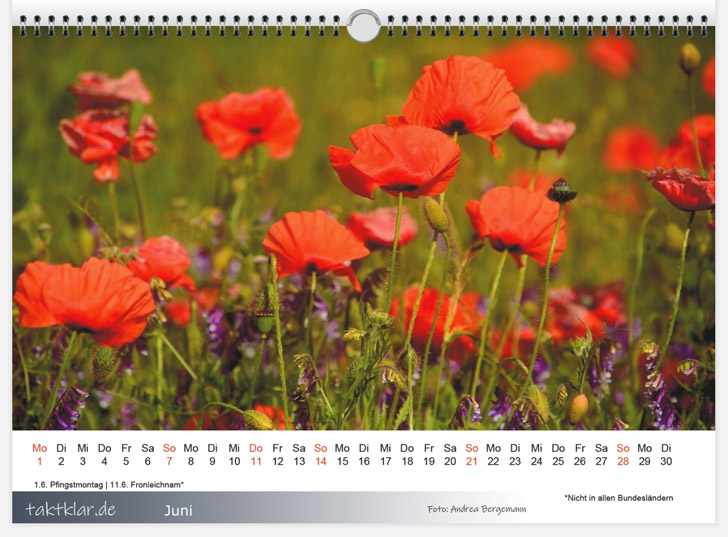Image resolution: width=728 pixels, height=537 pixels.
Task: Select day 13 under Sa
Action: point(299,461)
